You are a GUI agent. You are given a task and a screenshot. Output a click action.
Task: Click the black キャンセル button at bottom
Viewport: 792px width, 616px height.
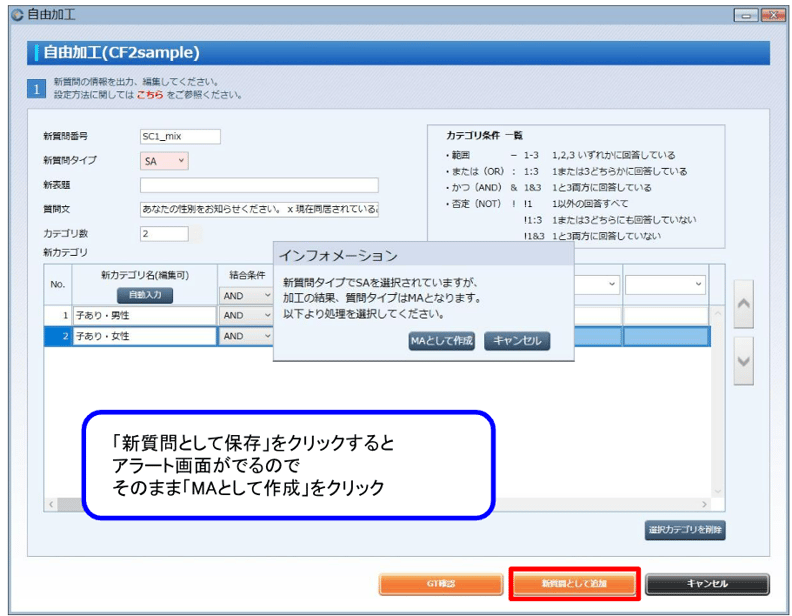707,584
